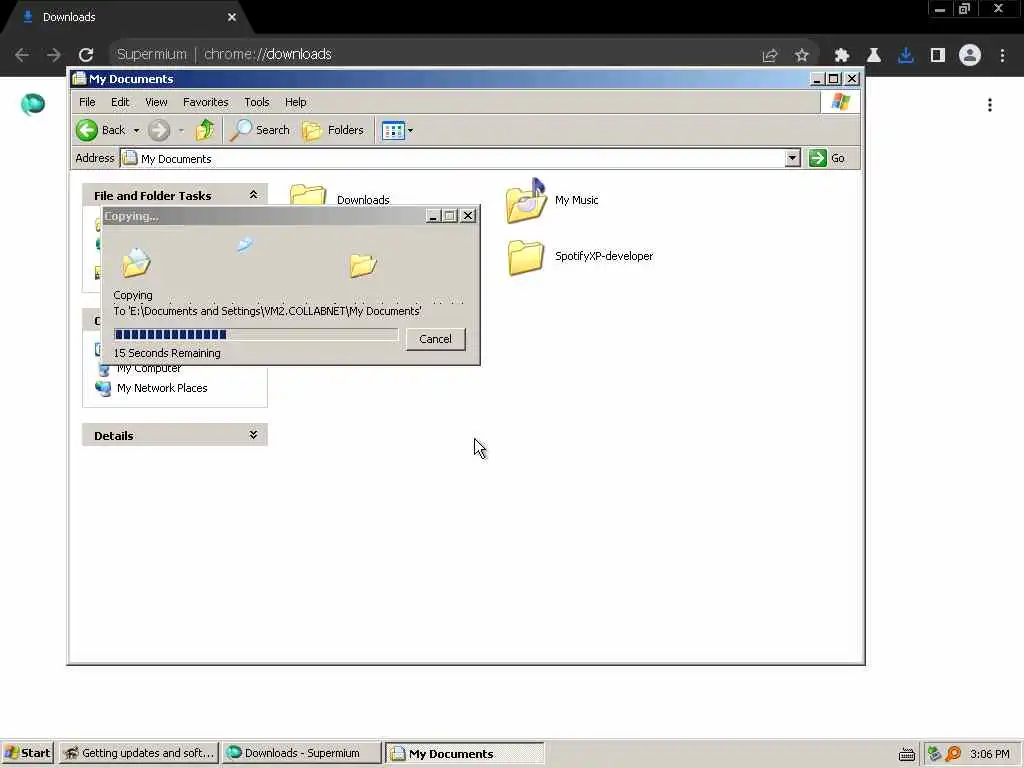Open Supermium three-dot main menu
This screenshot has width=1024, height=768.
1002,56
